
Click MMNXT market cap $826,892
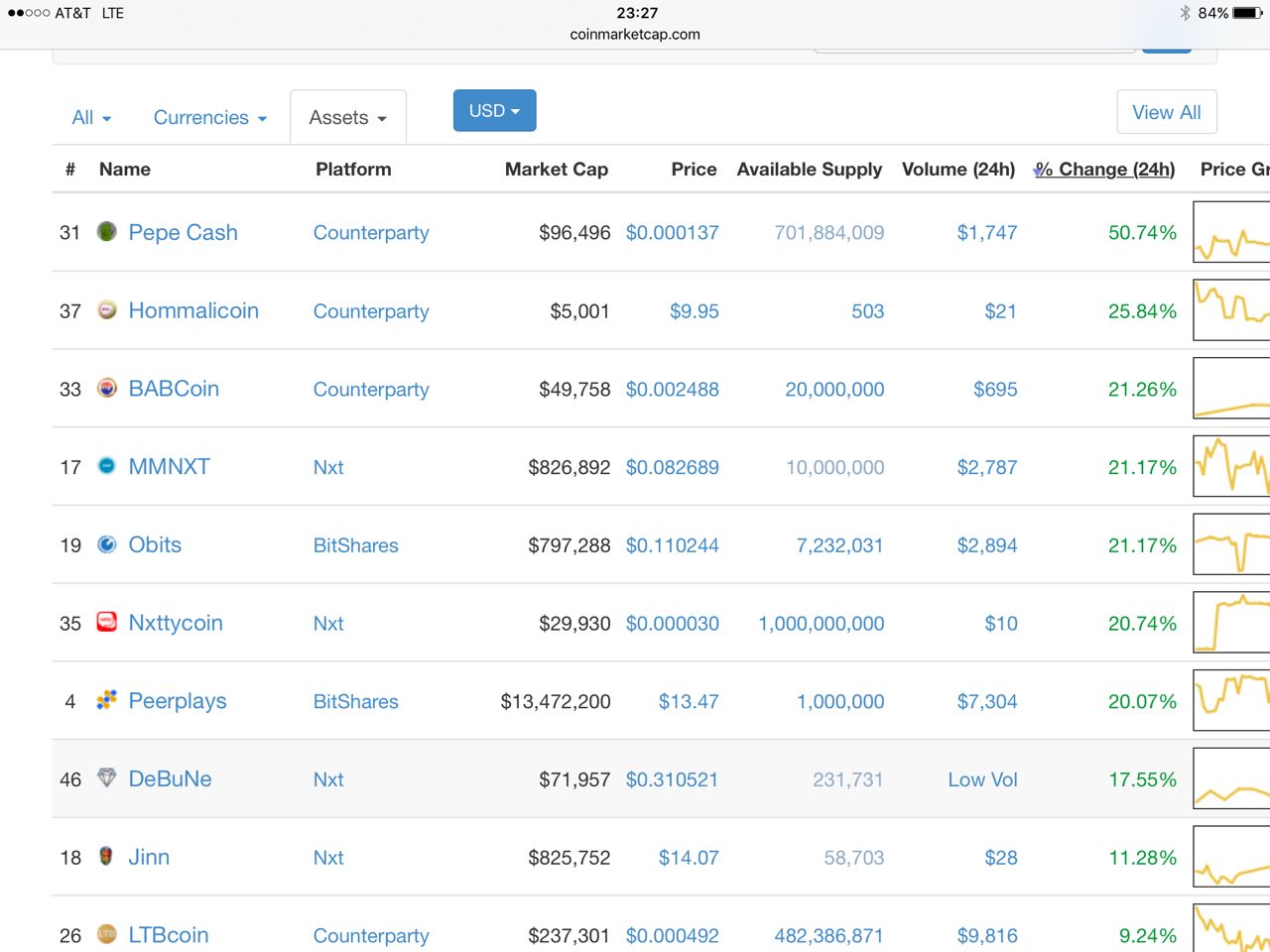tap(570, 467)
